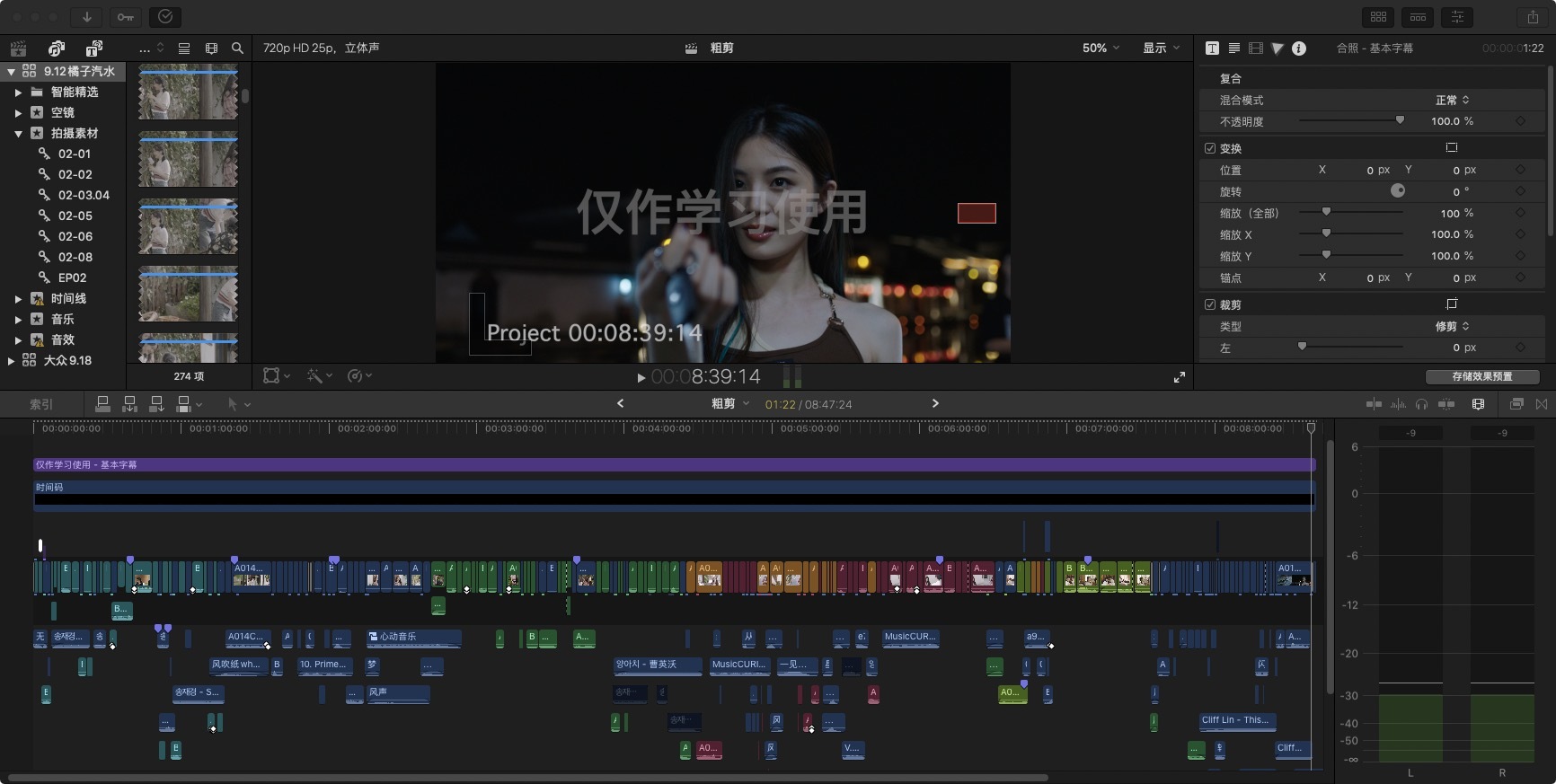Screen dimensions: 1556x784
Task: Show the Photos and Audio sidebar
Action: pos(57,48)
